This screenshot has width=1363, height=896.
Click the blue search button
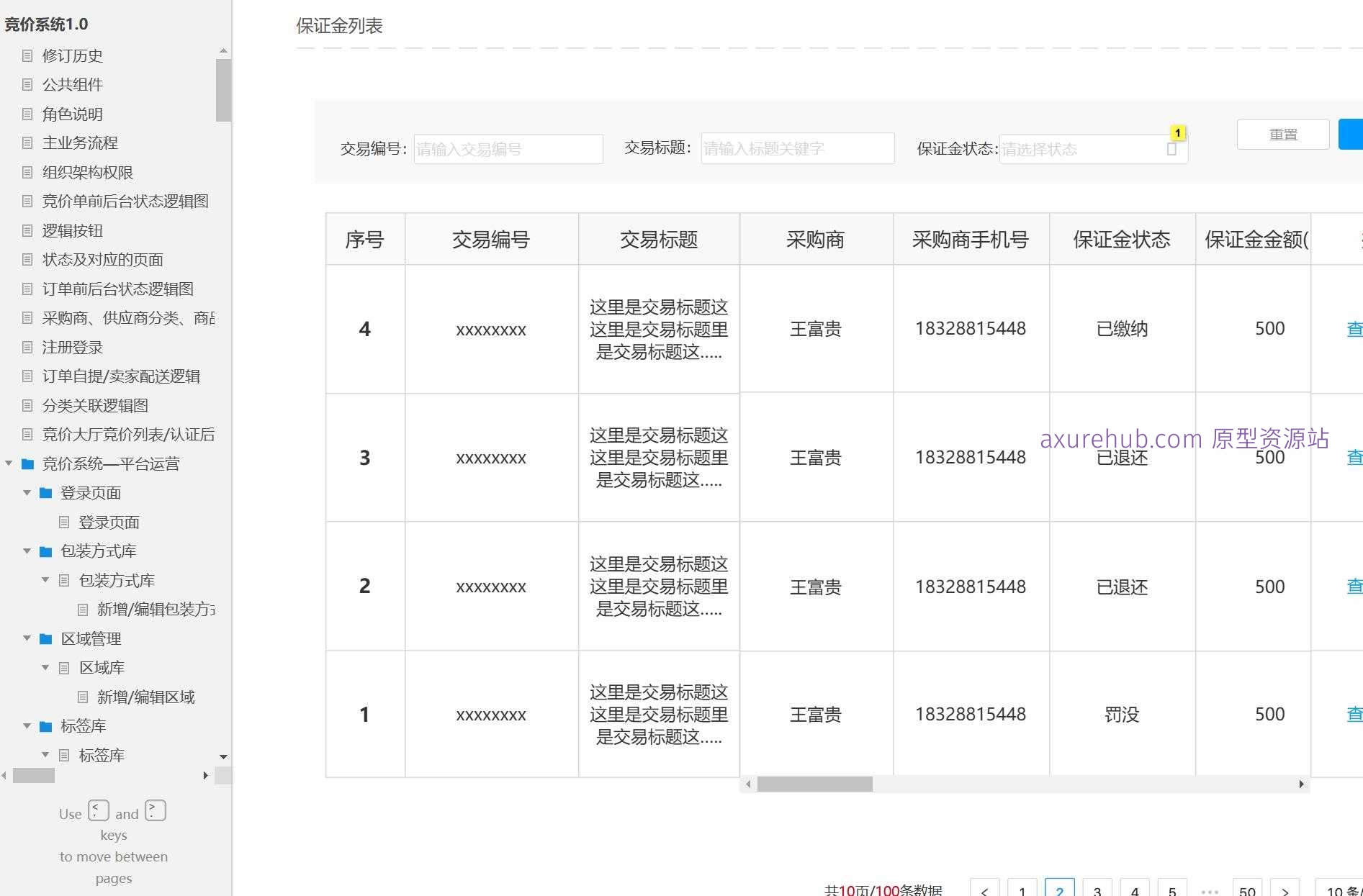point(1352,134)
